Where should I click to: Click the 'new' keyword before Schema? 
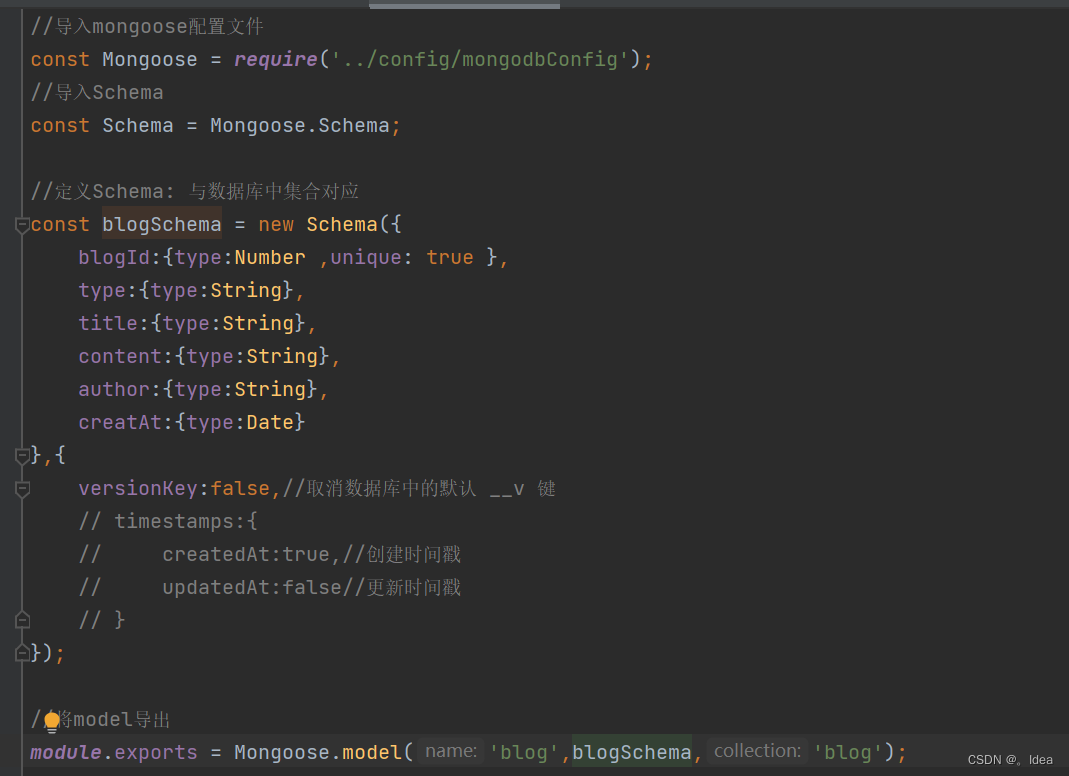[276, 224]
